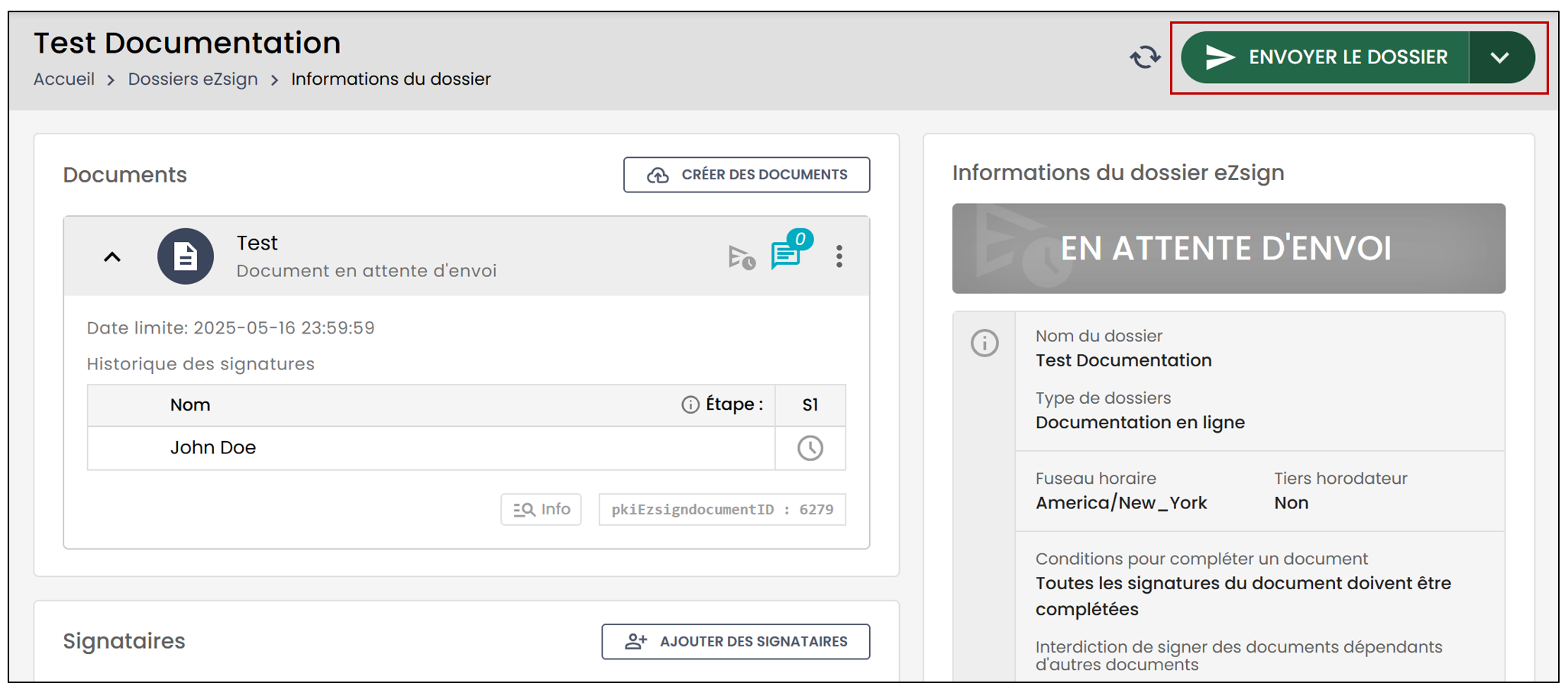The image size is (1568, 693).
Task: Open the Dossiers eZsign breadcrumb link
Action: coord(192,79)
